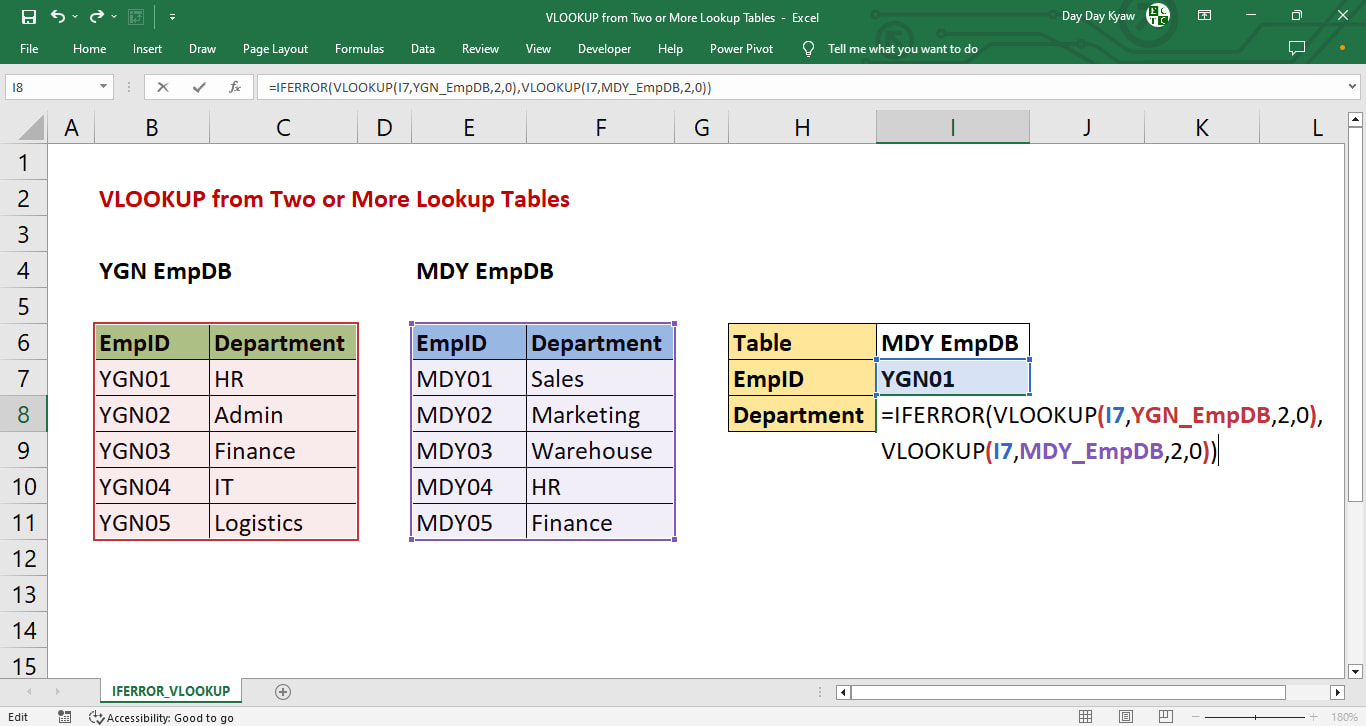Open the Data ribbon tab
1366x726 pixels.
point(423,48)
